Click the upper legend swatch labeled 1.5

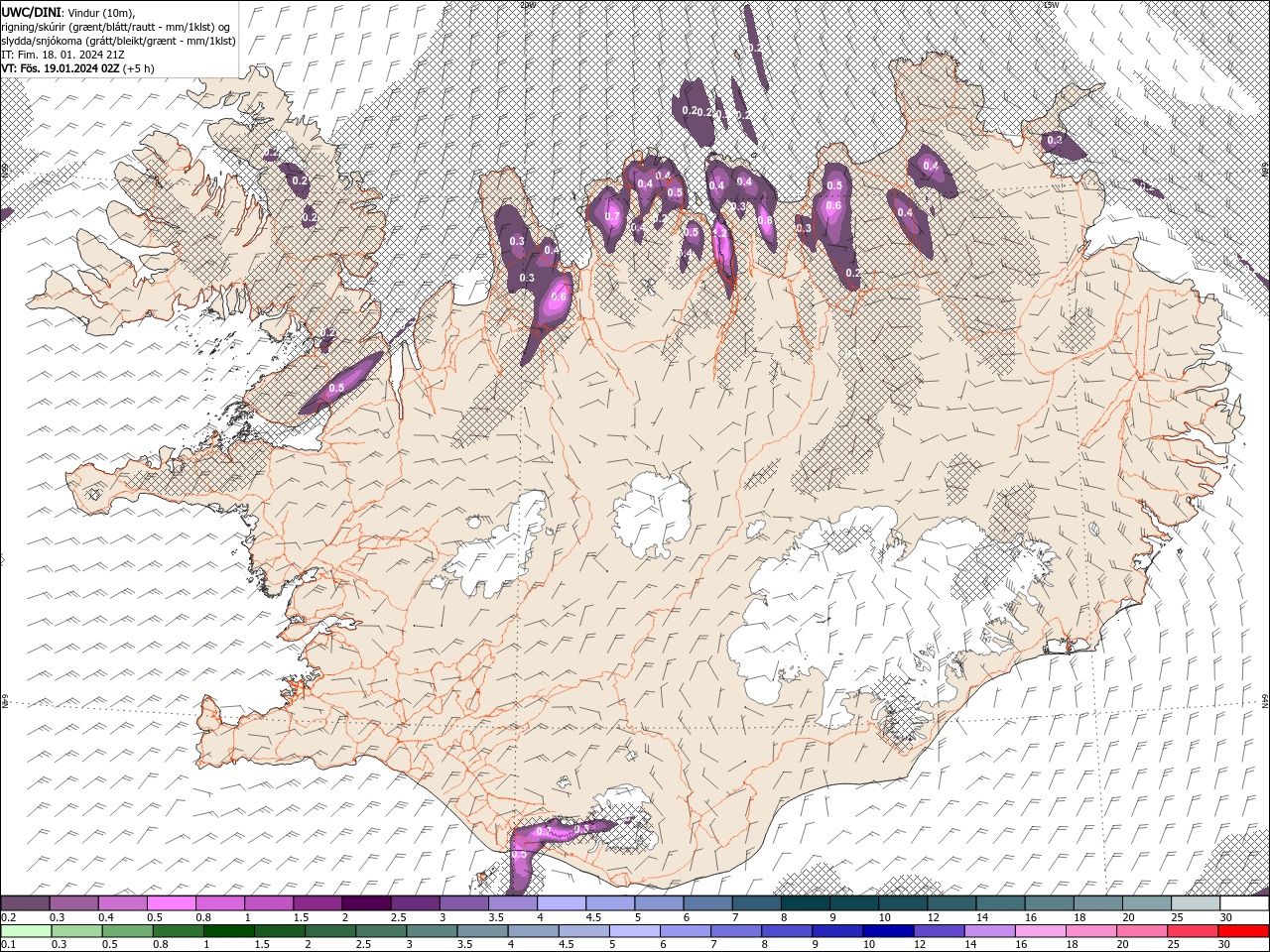(x=317, y=903)
